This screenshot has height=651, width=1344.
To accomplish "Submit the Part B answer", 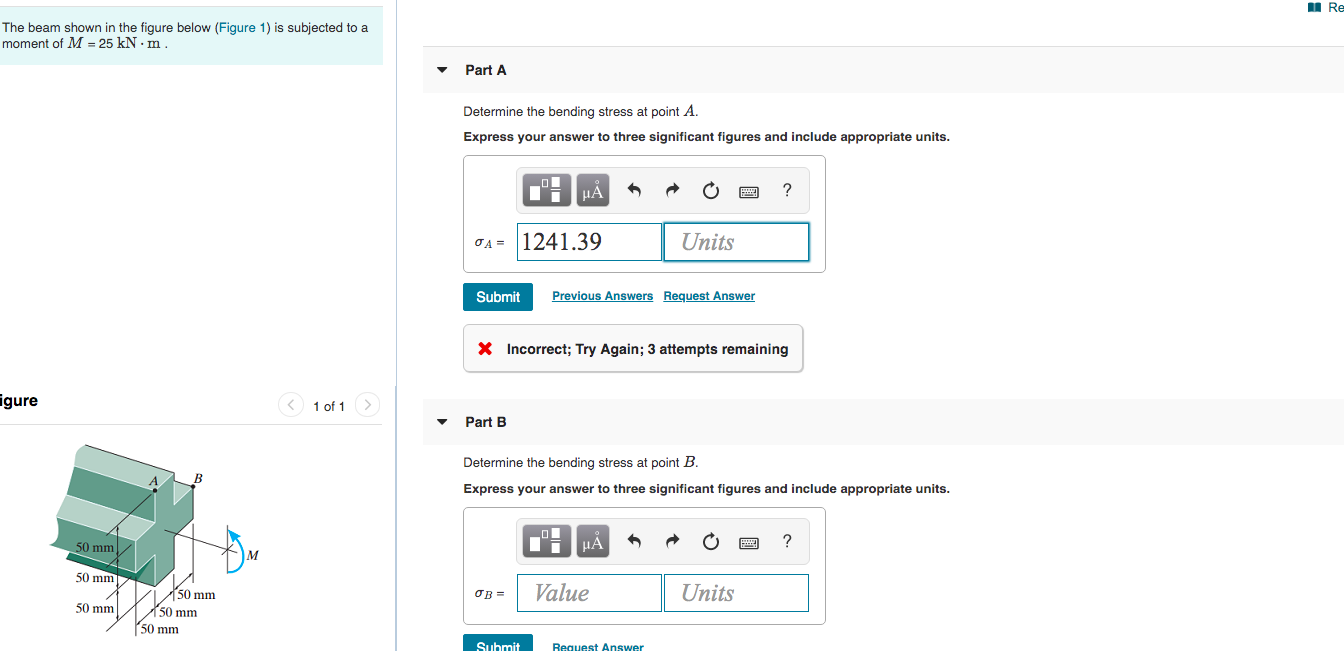I will point(498,644).
